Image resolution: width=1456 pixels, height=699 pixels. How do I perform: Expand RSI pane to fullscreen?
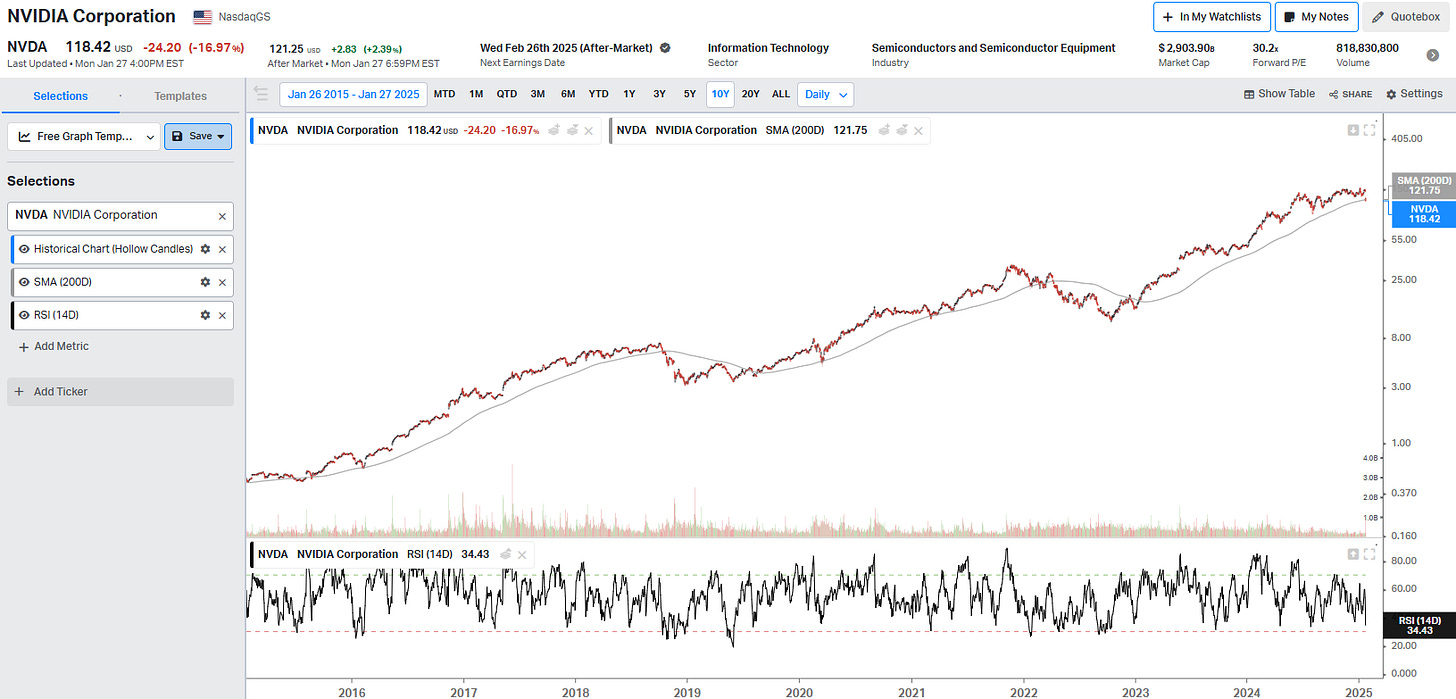1370,554
